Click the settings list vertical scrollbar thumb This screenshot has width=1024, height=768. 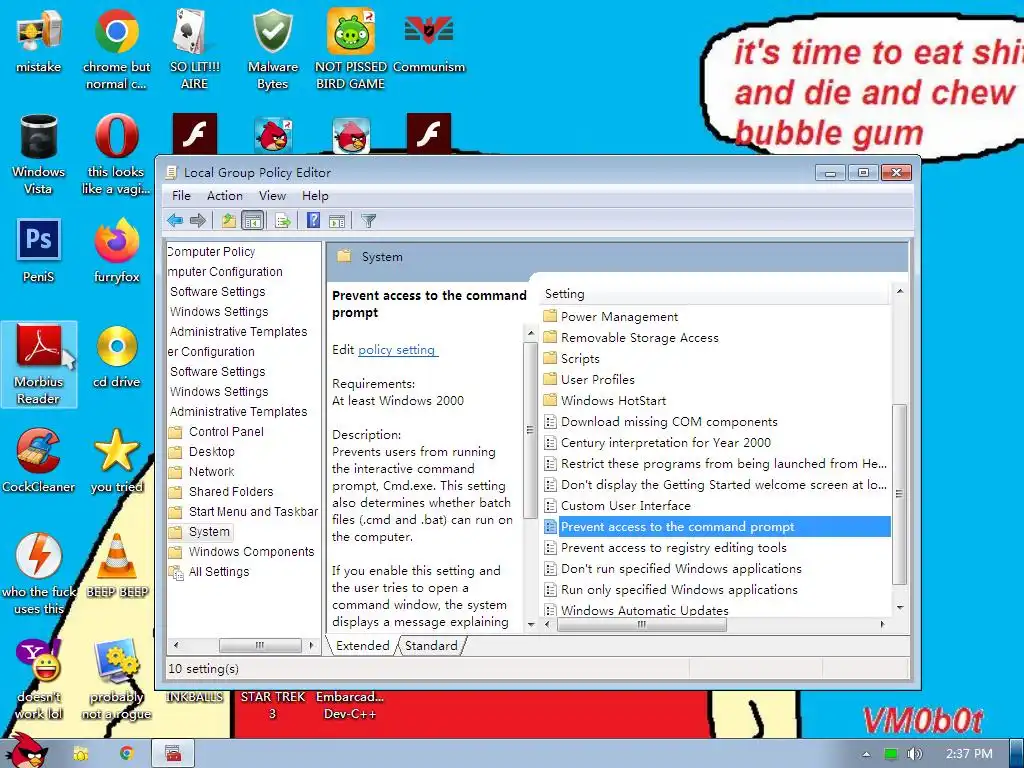click(899, 494)
